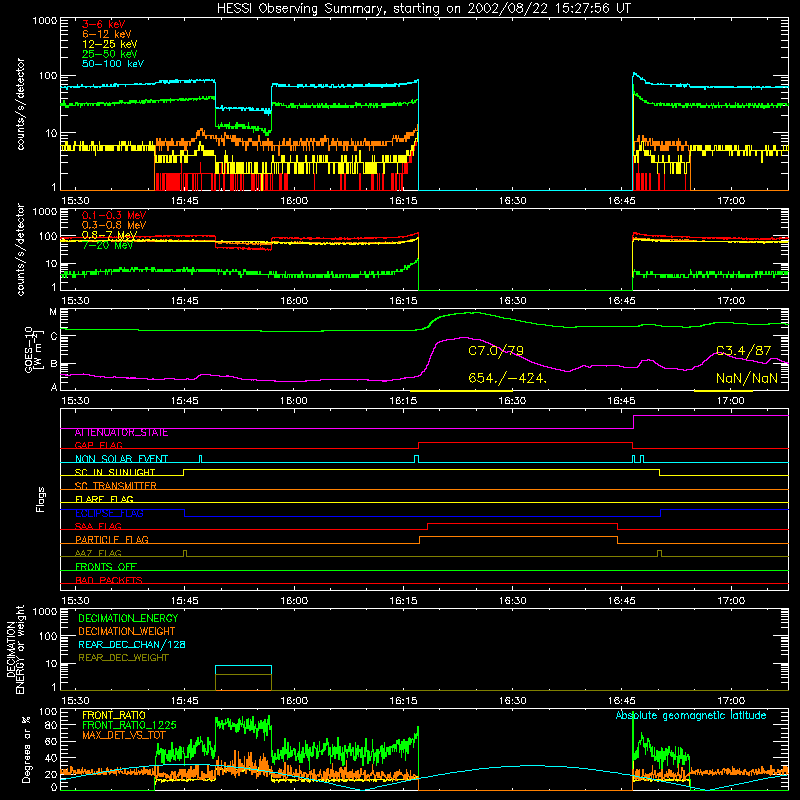Click the 0.1-0.3 MeV legend entry
Image resolution: width=800 pixels, height=800 pixels.
coord(114,215)
